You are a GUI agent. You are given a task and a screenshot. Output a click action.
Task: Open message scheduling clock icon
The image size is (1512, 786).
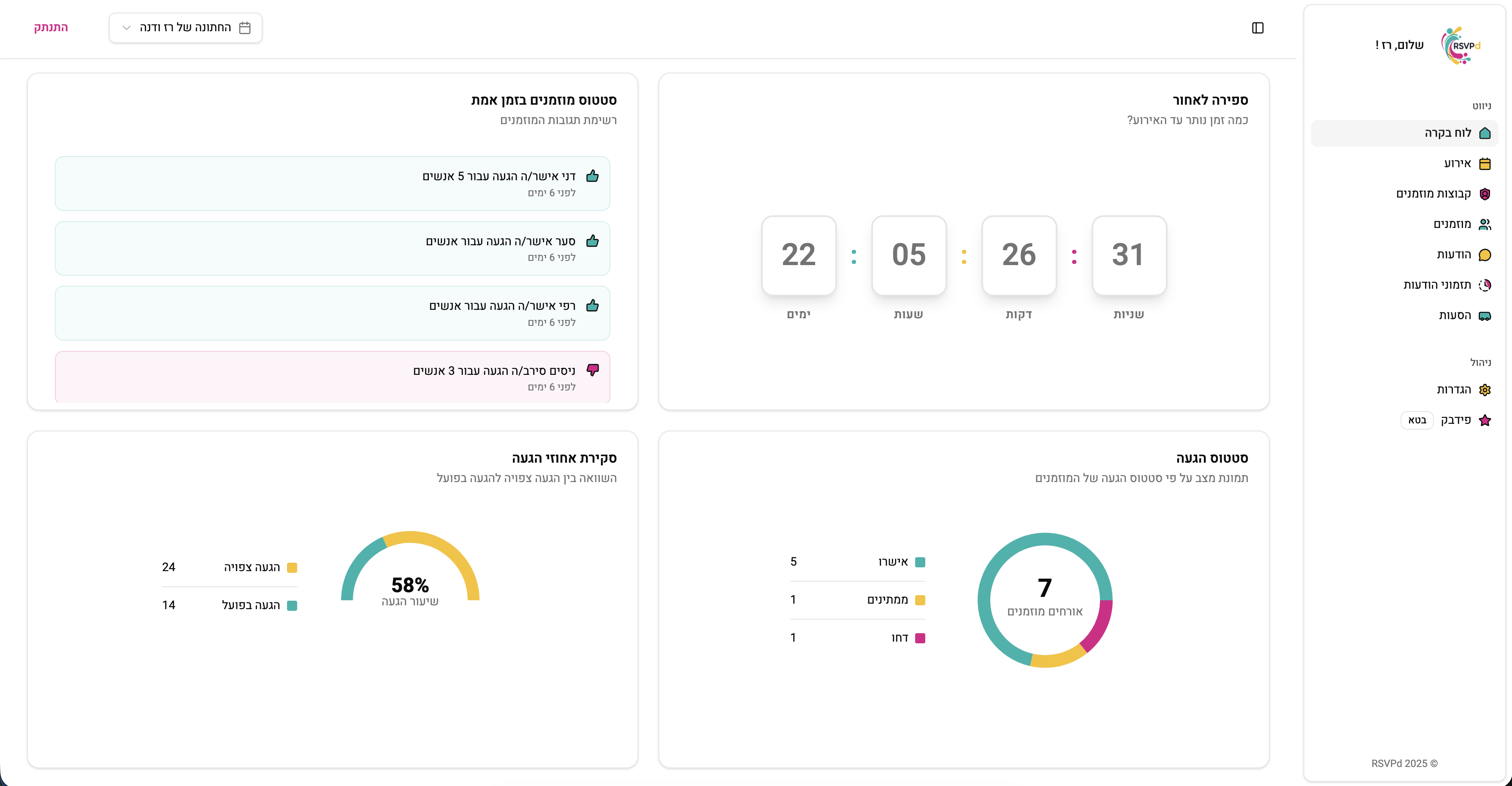pos(1485,285)
